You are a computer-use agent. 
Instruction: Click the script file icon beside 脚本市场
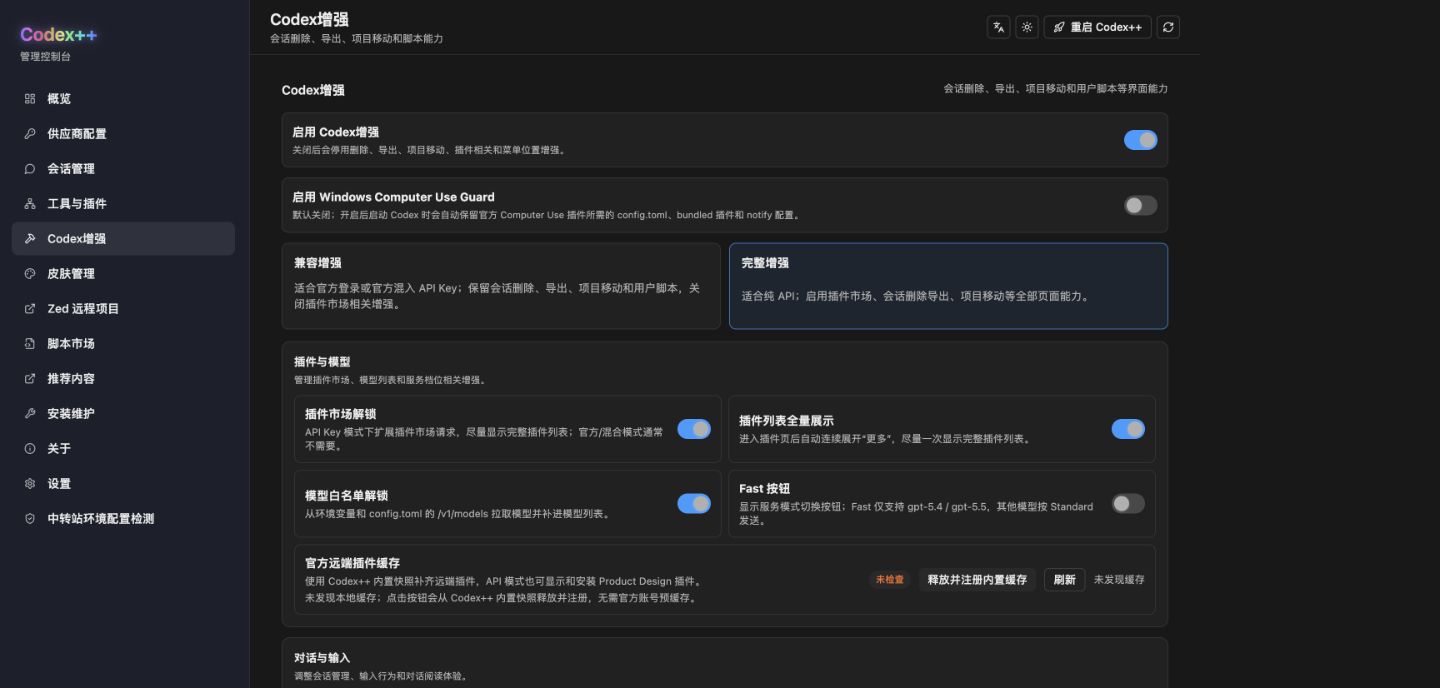(30, 344)
